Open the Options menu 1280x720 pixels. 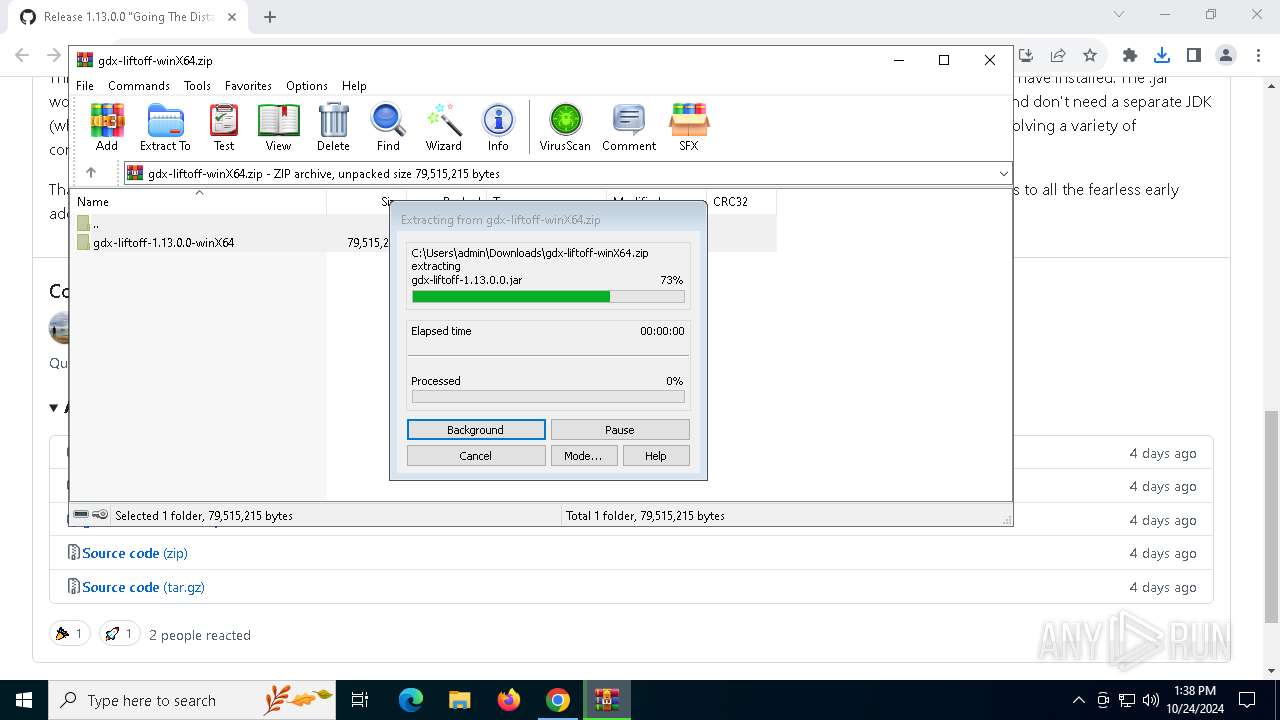[307, 86]
